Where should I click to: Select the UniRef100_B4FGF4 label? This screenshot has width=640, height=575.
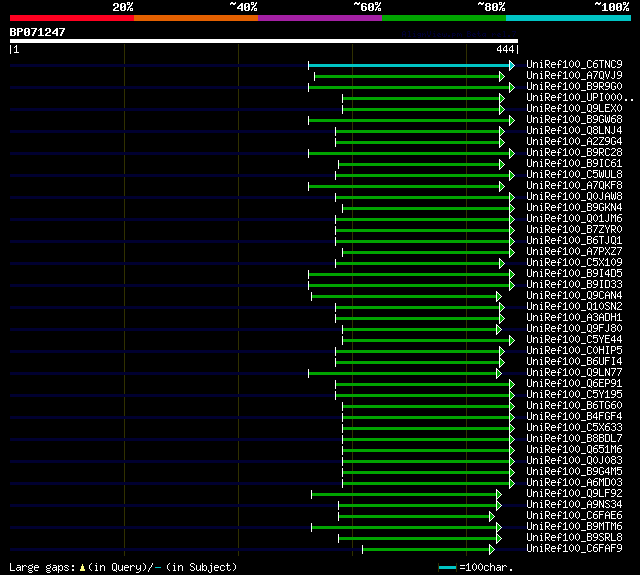point(574,417)
